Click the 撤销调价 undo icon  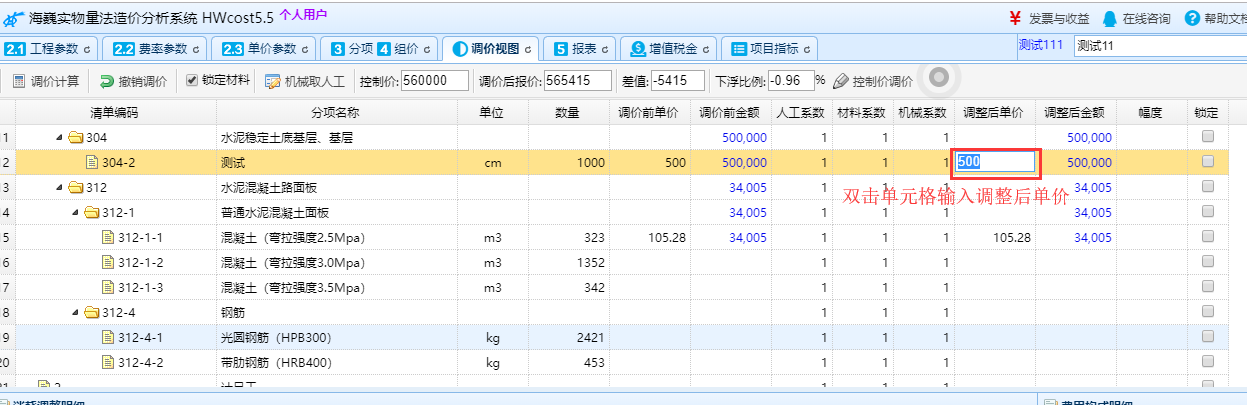point(107,81)
